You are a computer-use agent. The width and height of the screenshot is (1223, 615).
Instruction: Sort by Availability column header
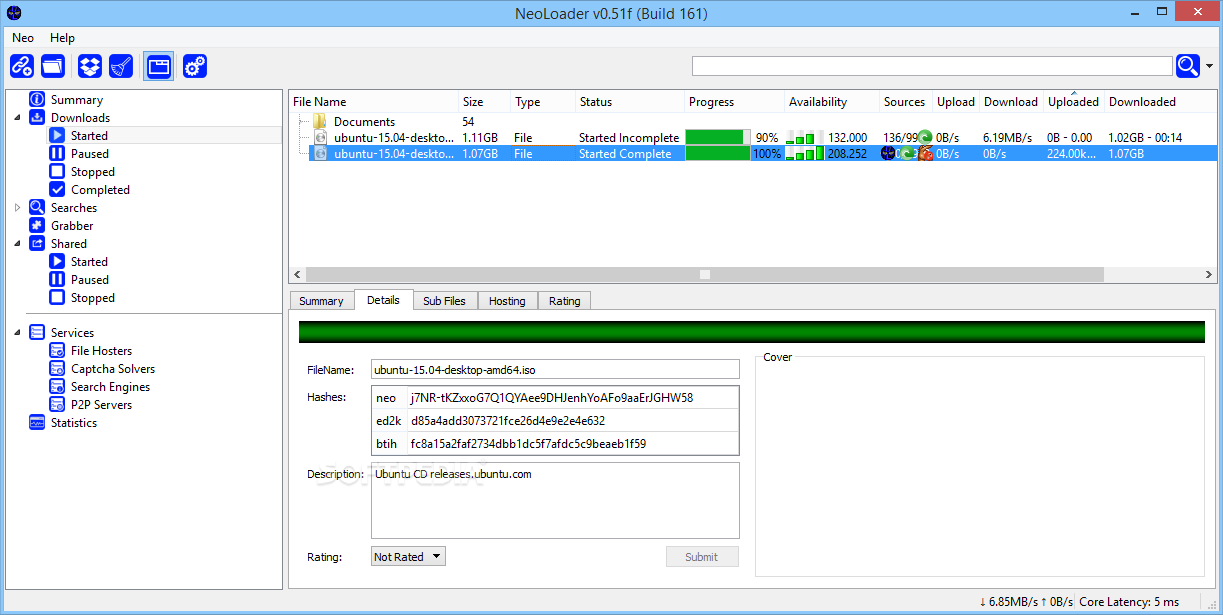click(832, 102)
